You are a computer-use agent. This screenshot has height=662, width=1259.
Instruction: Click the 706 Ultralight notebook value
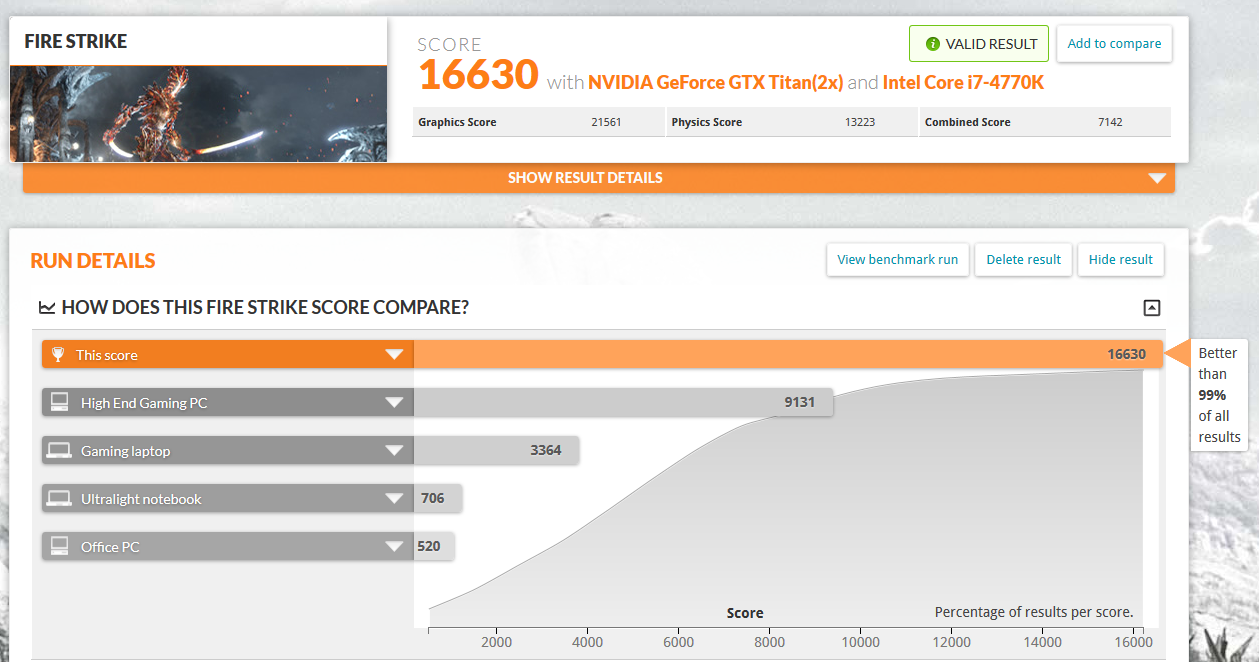click(433, 498)
